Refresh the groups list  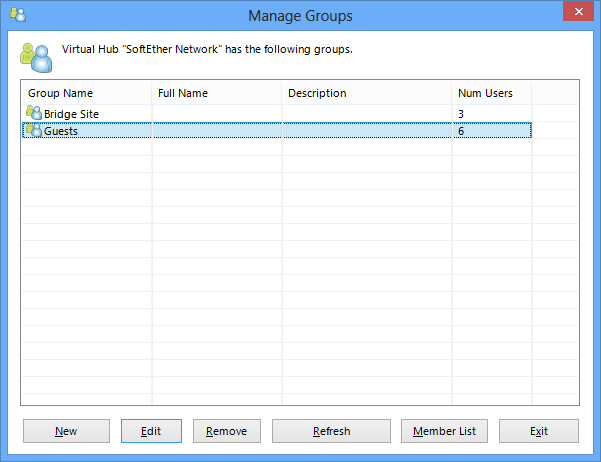click(332, 431)
